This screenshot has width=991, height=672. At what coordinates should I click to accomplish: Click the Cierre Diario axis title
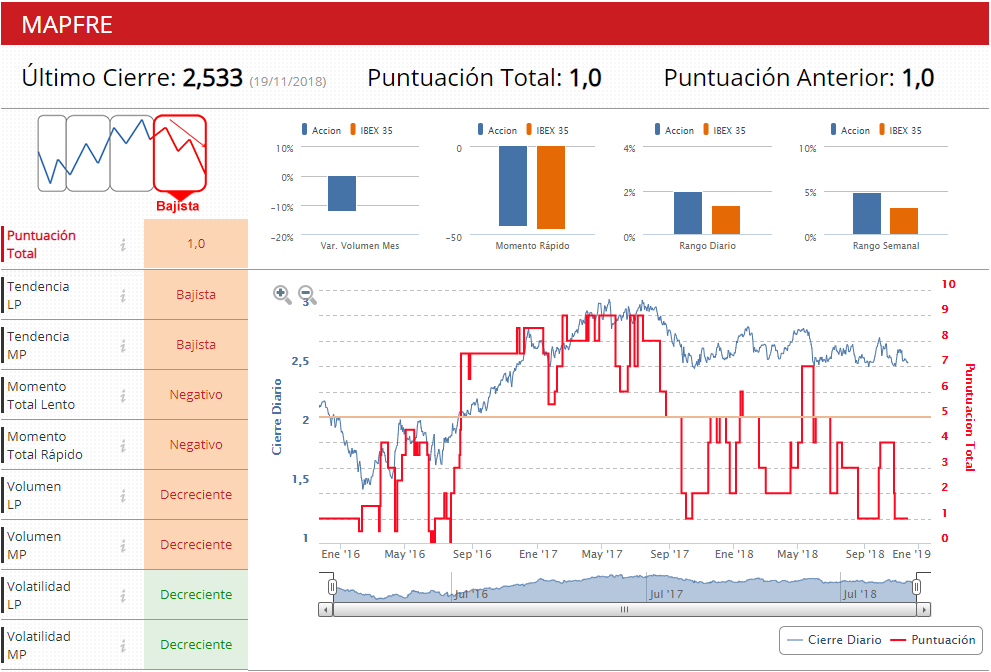[x=276, y=417]
